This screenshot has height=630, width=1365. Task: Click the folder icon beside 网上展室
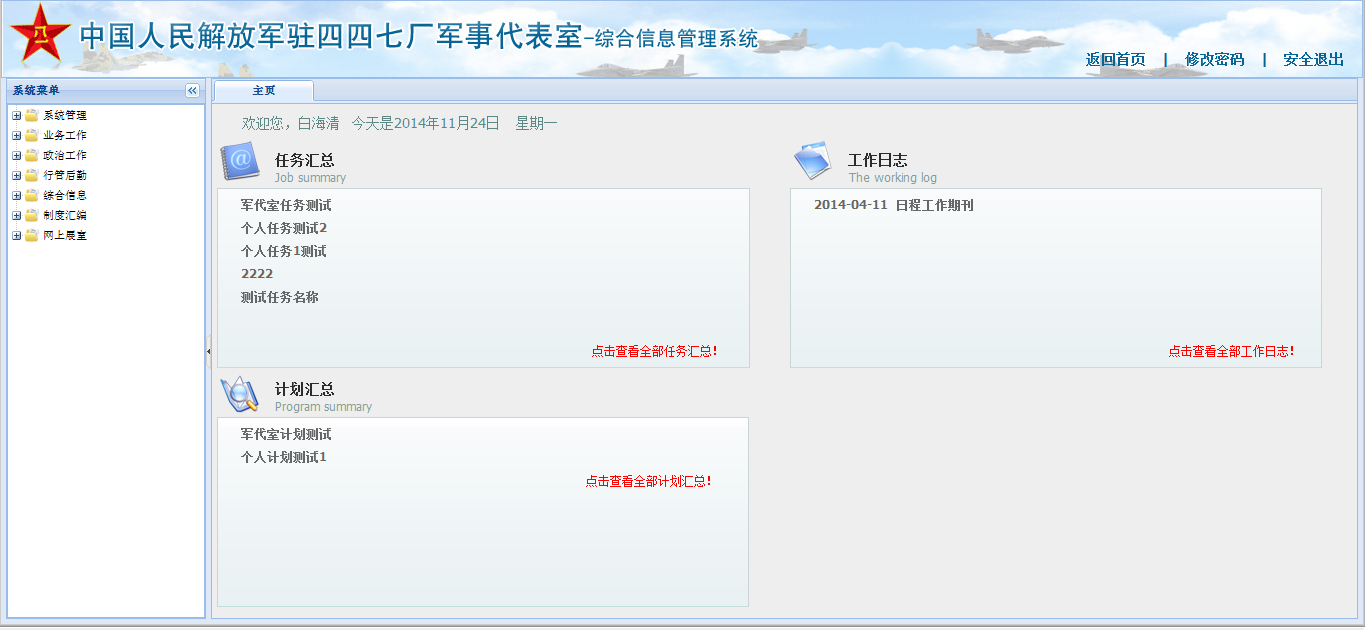(32, 235)
